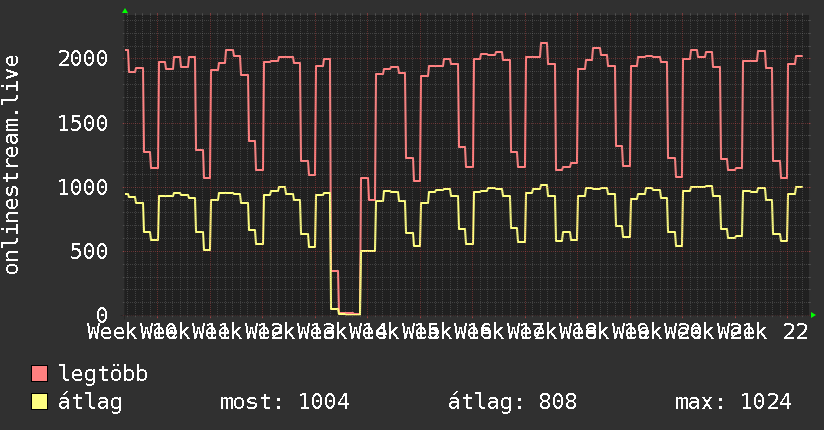Click the green arrow at y-axis top

tap(125, 11)
